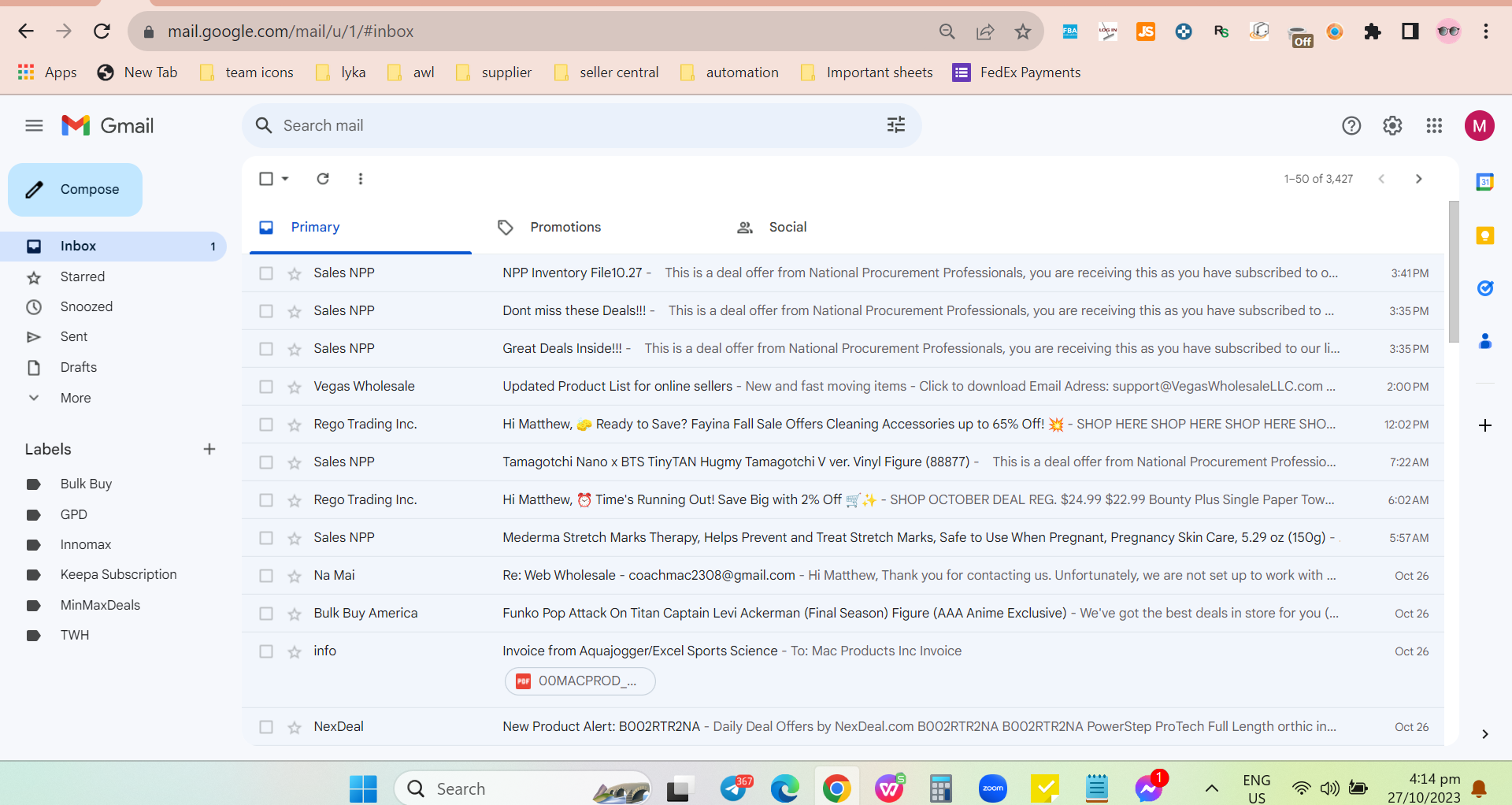Viewport: 1512px width, 805px height.
Task: Refresh the inbox list
Action: [323, 179]
